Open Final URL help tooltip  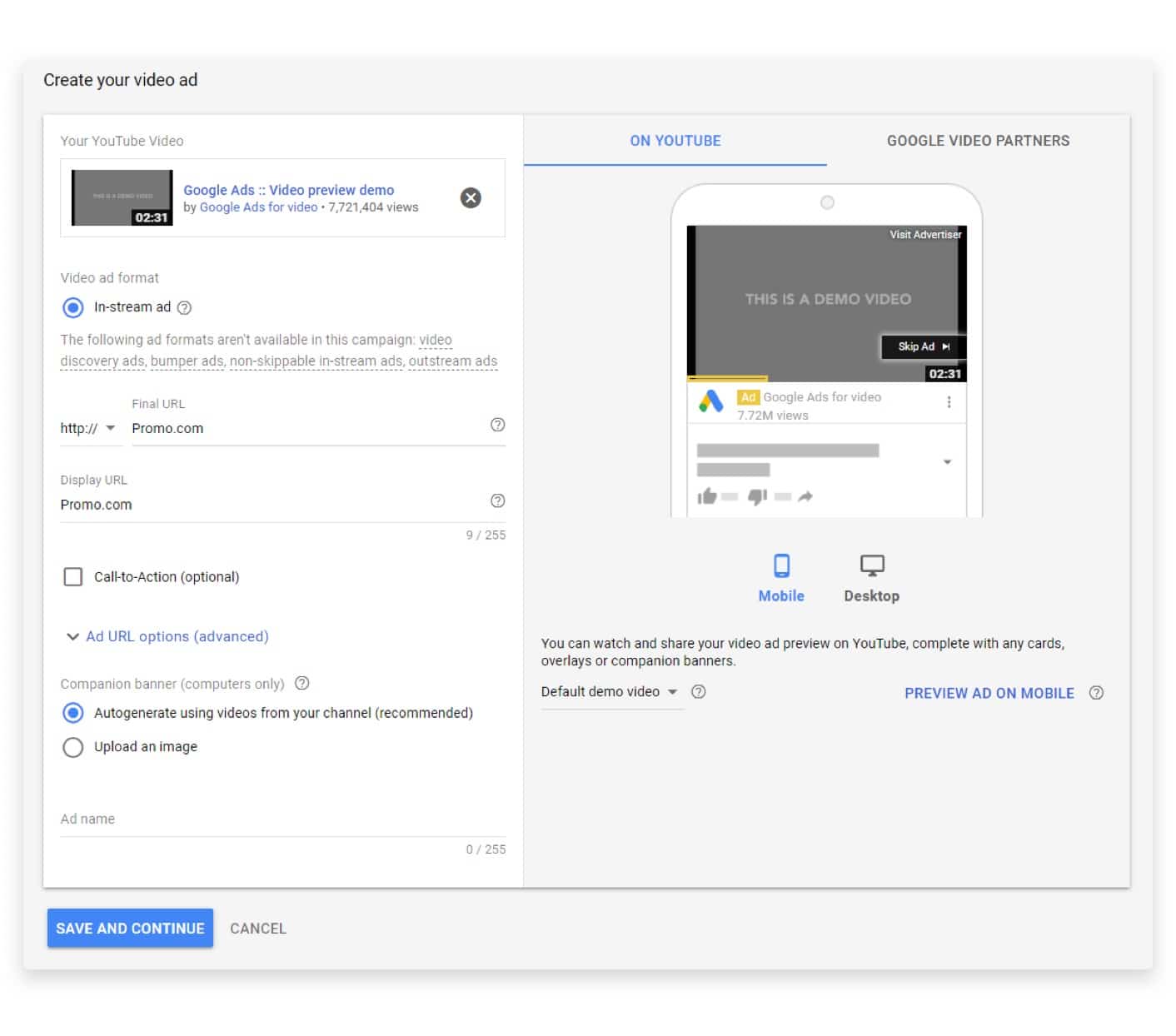coord(497,425)
